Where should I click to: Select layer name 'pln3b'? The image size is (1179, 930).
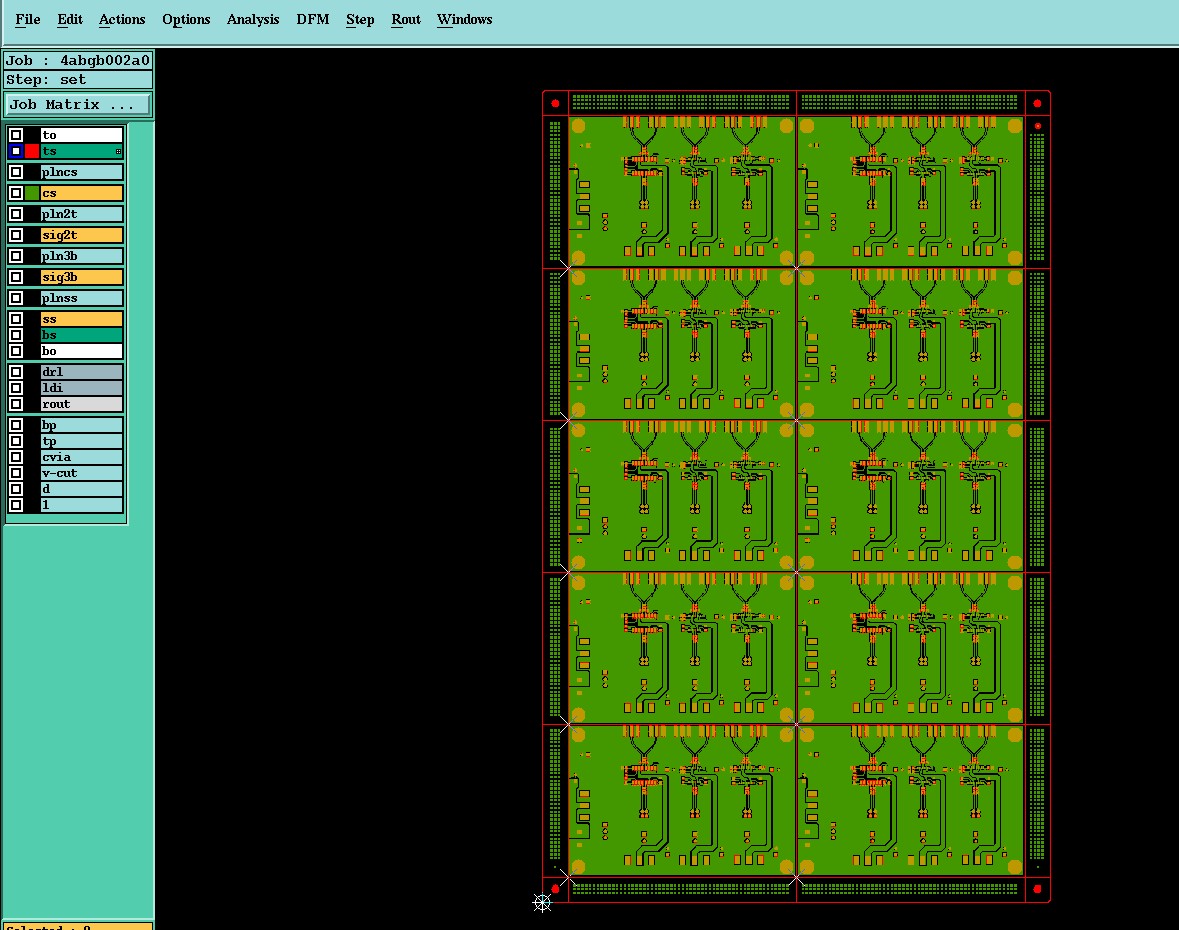81,256
